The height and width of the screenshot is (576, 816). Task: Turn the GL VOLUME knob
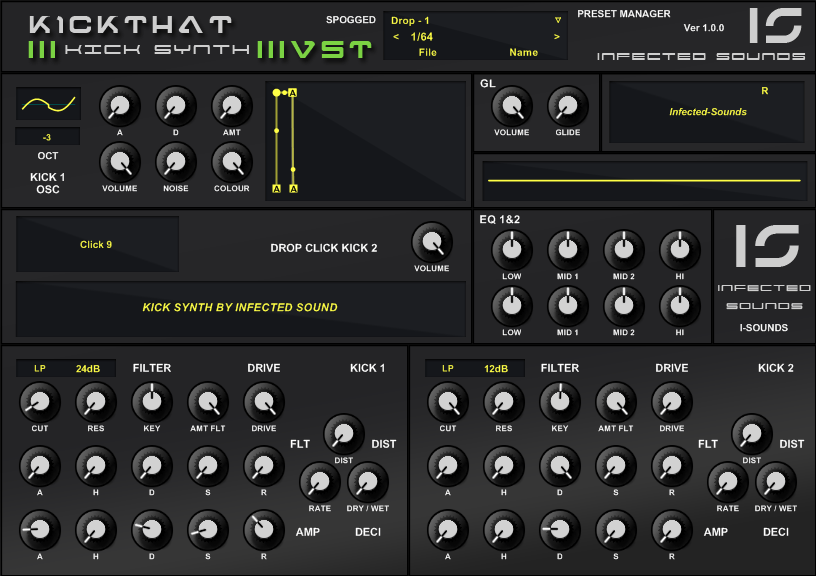512,107
